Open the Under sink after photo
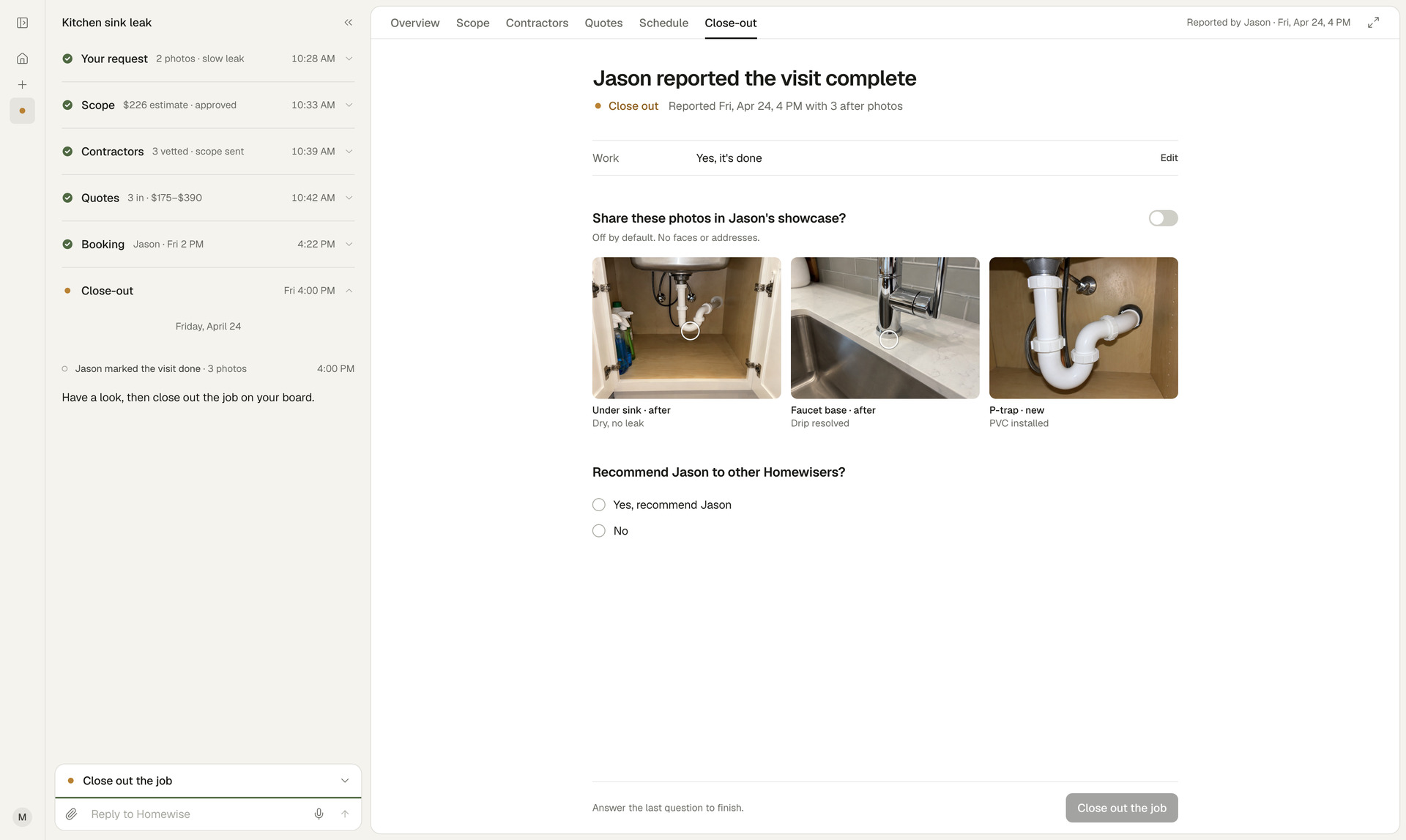The width and height of the screenshot is (1406, 840). pyautogui.click(x=686, y=328)
